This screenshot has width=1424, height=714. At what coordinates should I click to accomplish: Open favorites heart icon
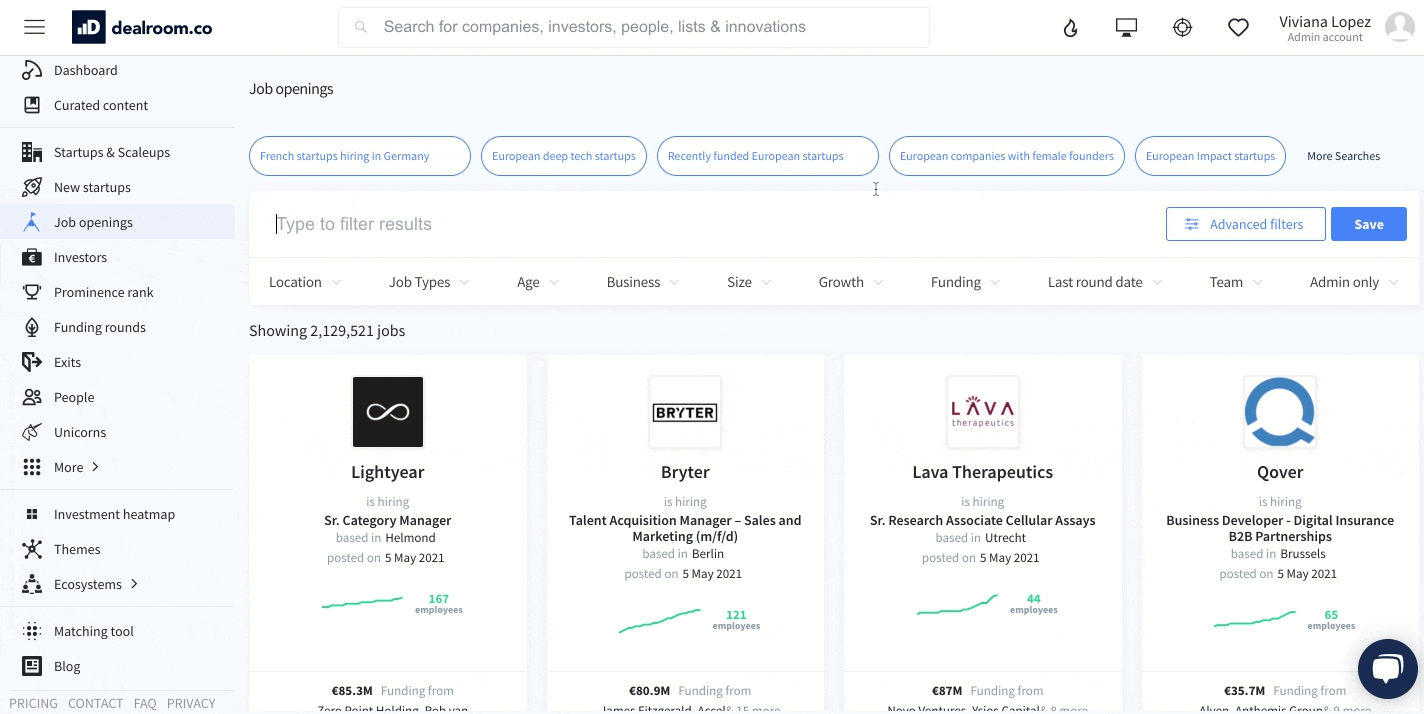click(x=1239, y=28)
